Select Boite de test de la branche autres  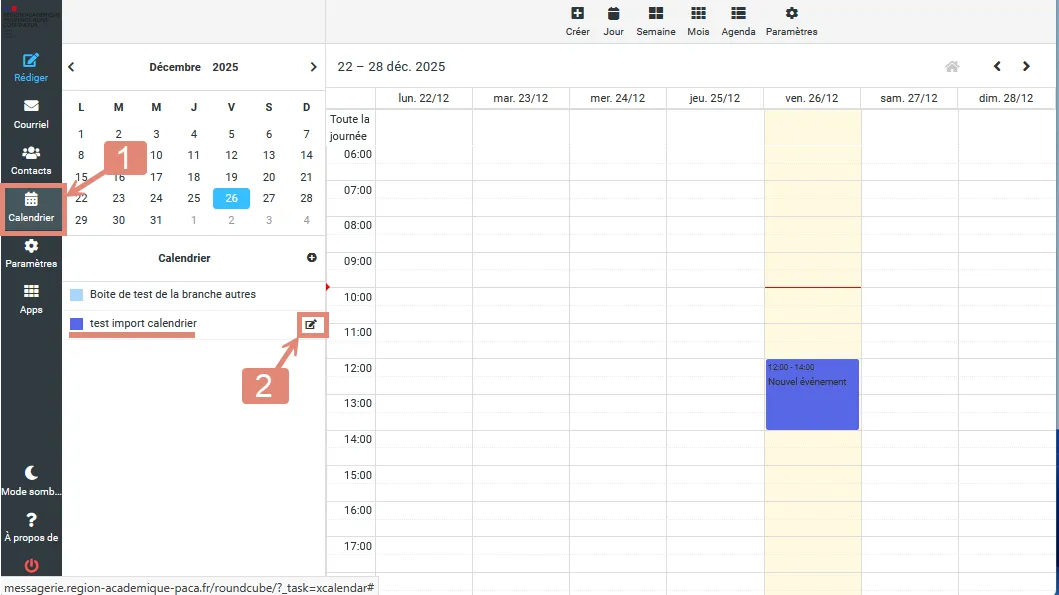click(173, 294)
